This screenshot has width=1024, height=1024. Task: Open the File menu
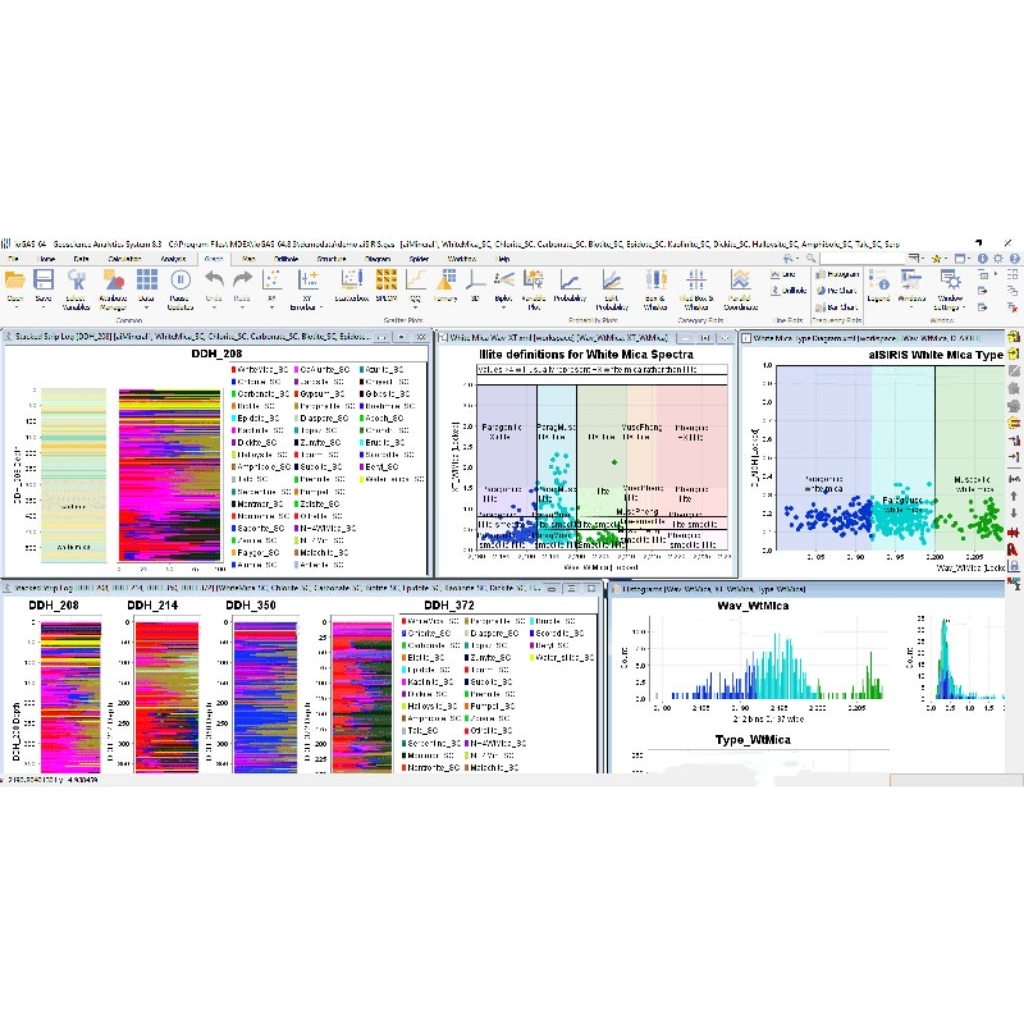[x=13, y=259]
